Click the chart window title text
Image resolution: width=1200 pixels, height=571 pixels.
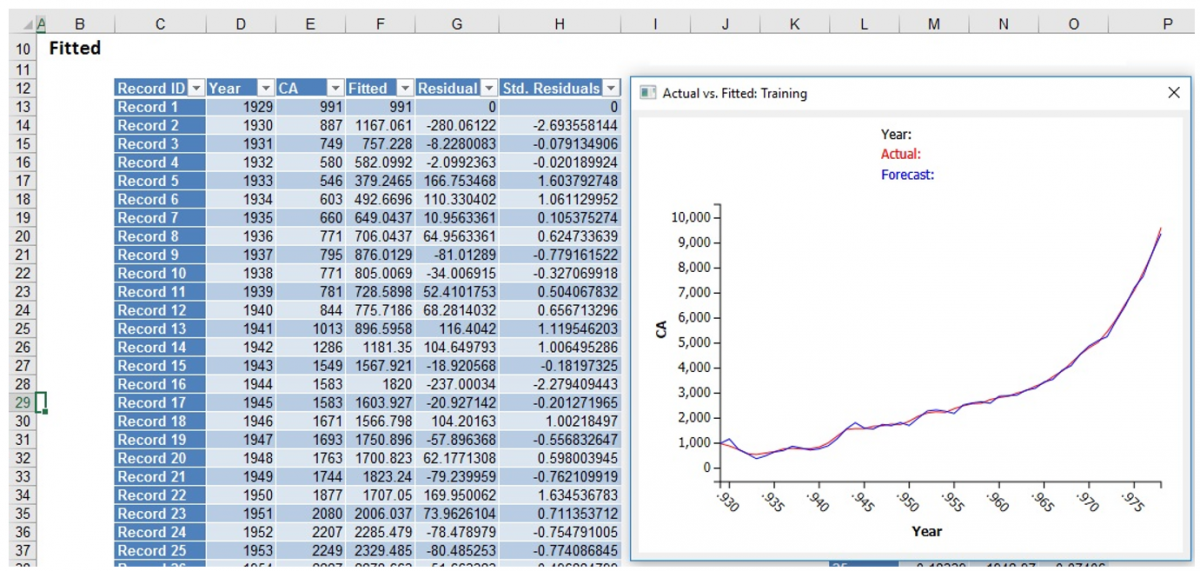click(735, 93)
